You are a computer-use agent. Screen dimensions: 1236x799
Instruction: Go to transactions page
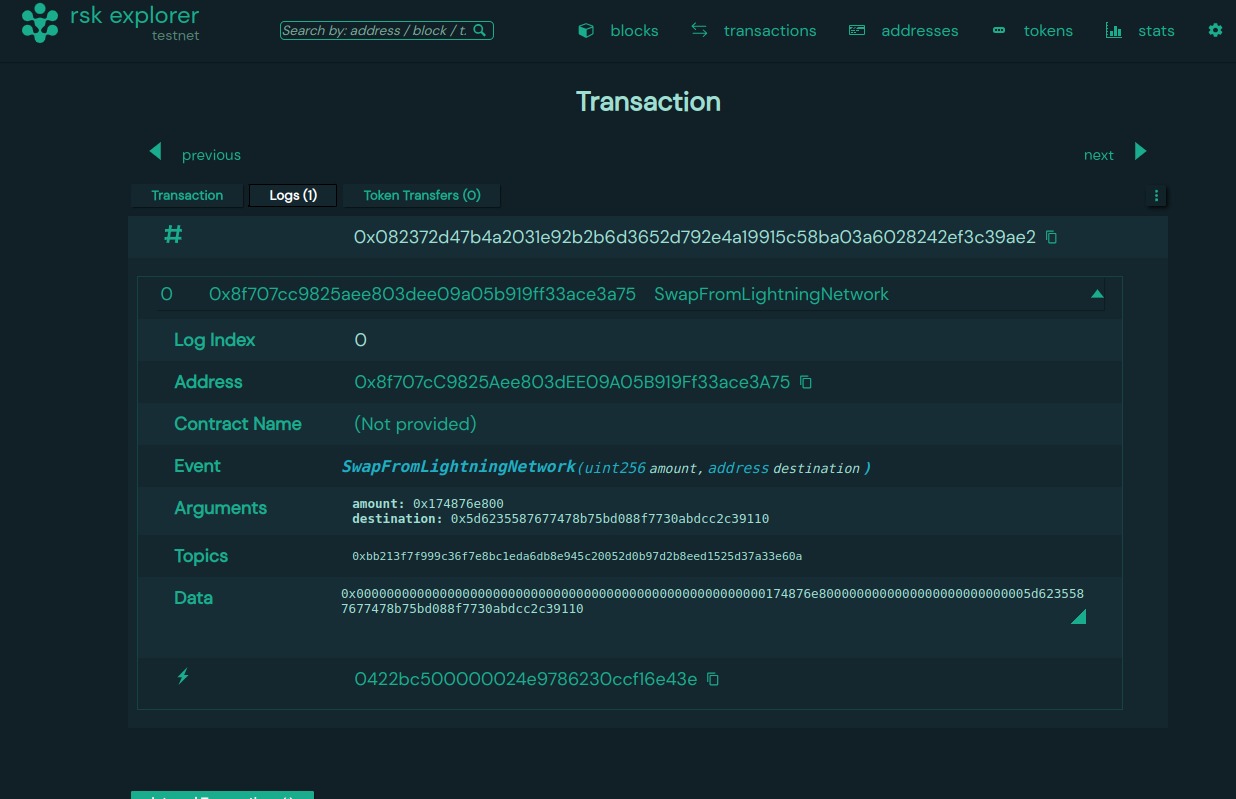(x=770, y=31)
